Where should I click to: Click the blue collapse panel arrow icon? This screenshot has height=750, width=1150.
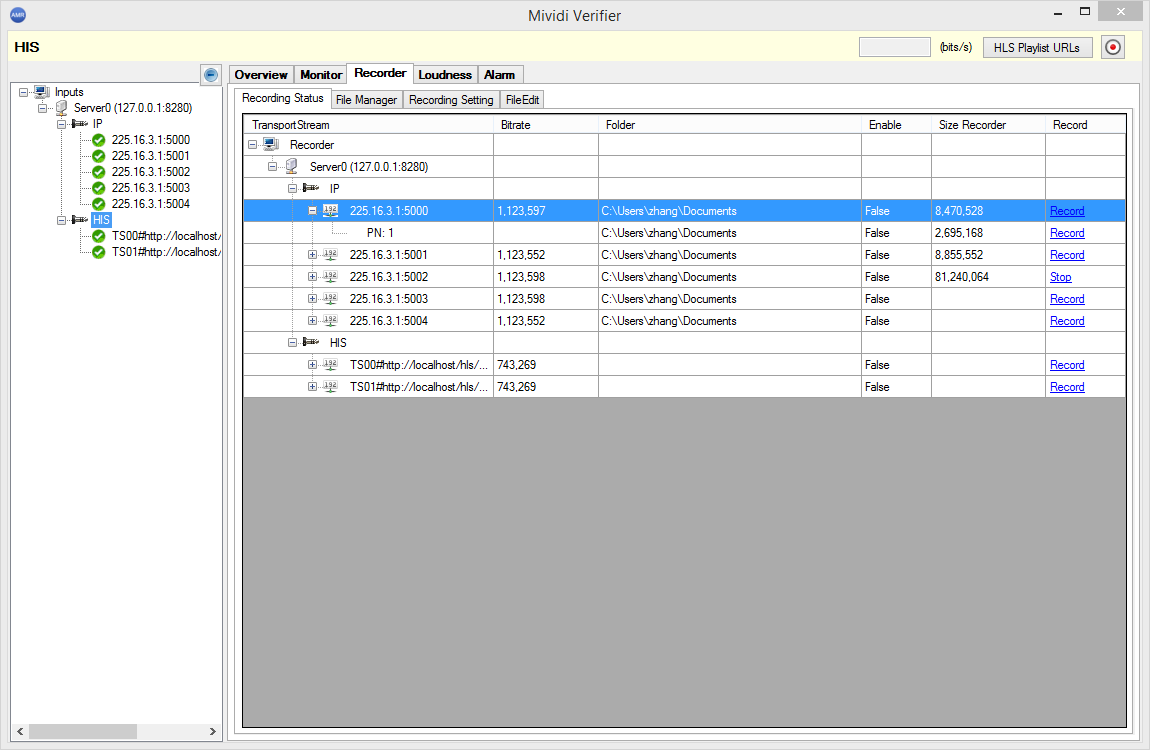210,75
